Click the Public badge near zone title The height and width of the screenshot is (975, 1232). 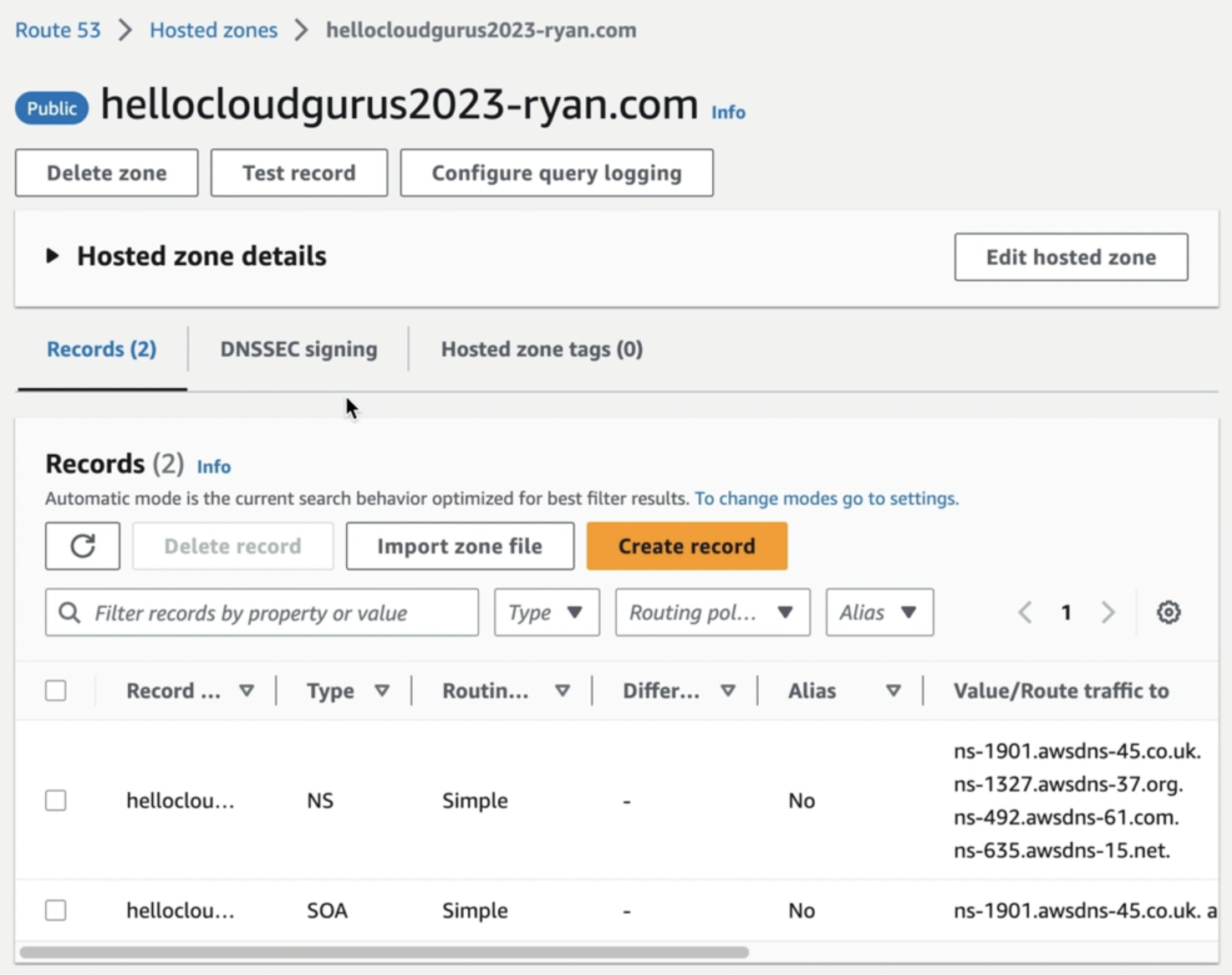52,108
